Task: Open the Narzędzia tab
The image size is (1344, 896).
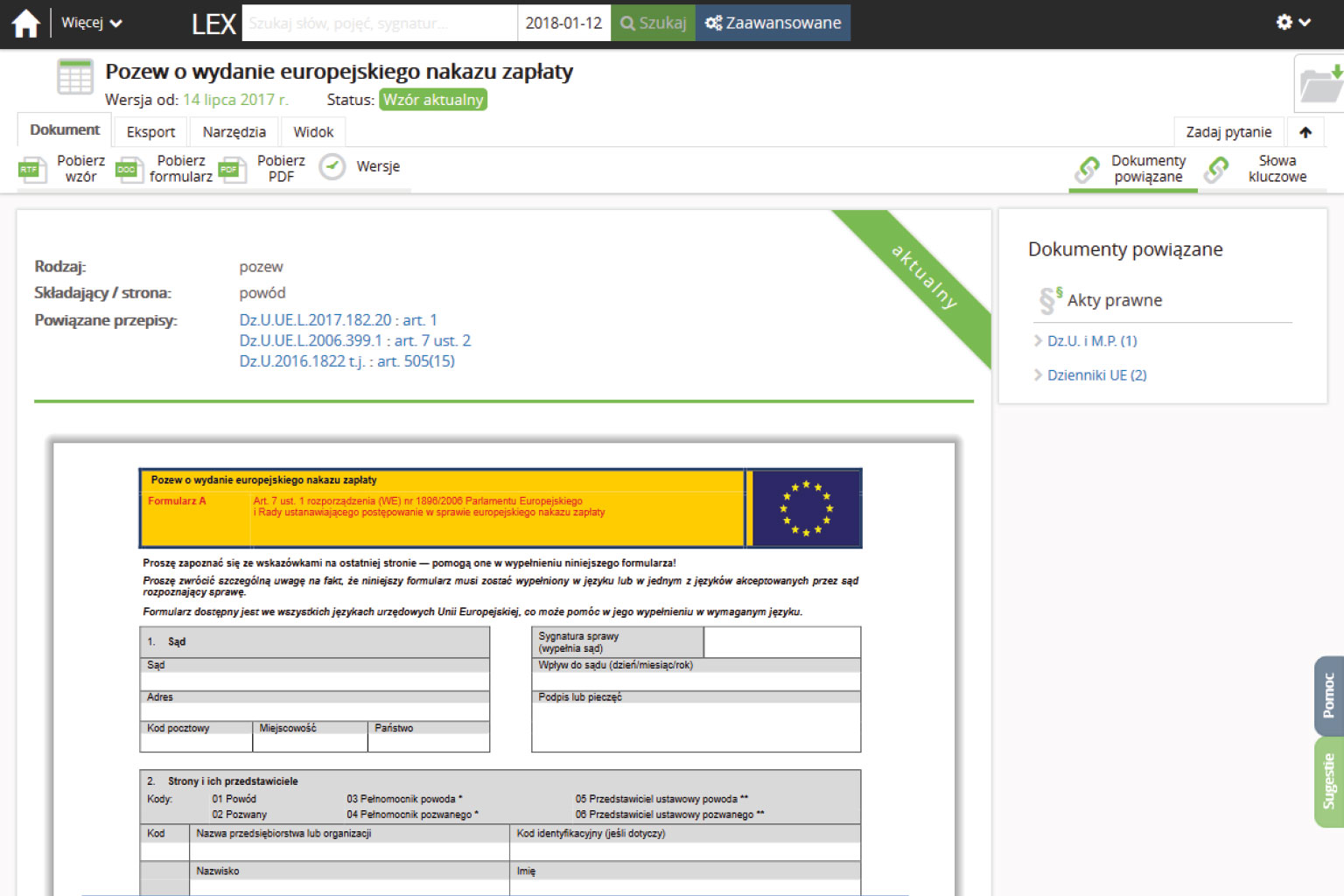Action: (x=234, y=132)
